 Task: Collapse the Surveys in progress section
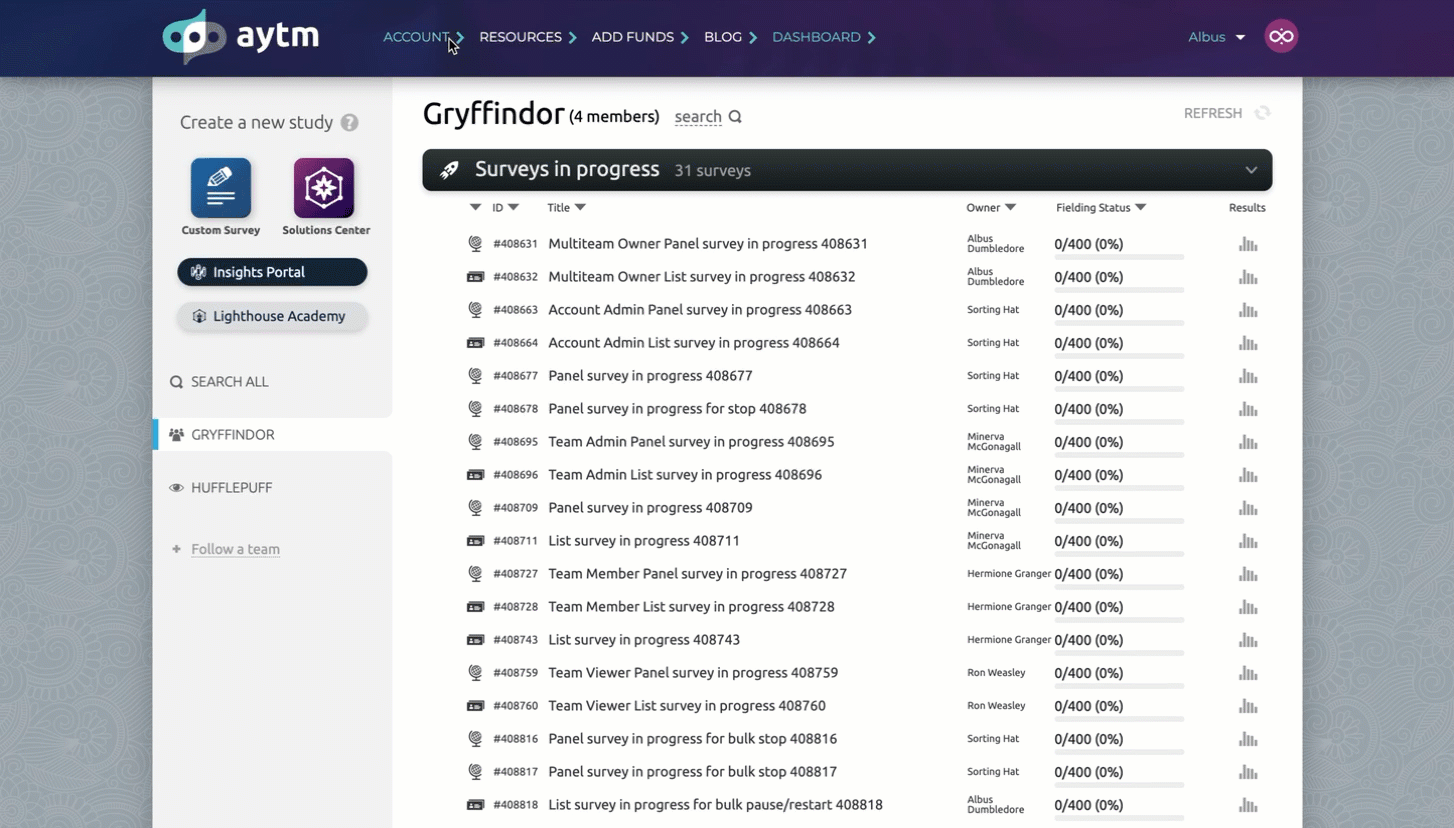pos(1250,170)
